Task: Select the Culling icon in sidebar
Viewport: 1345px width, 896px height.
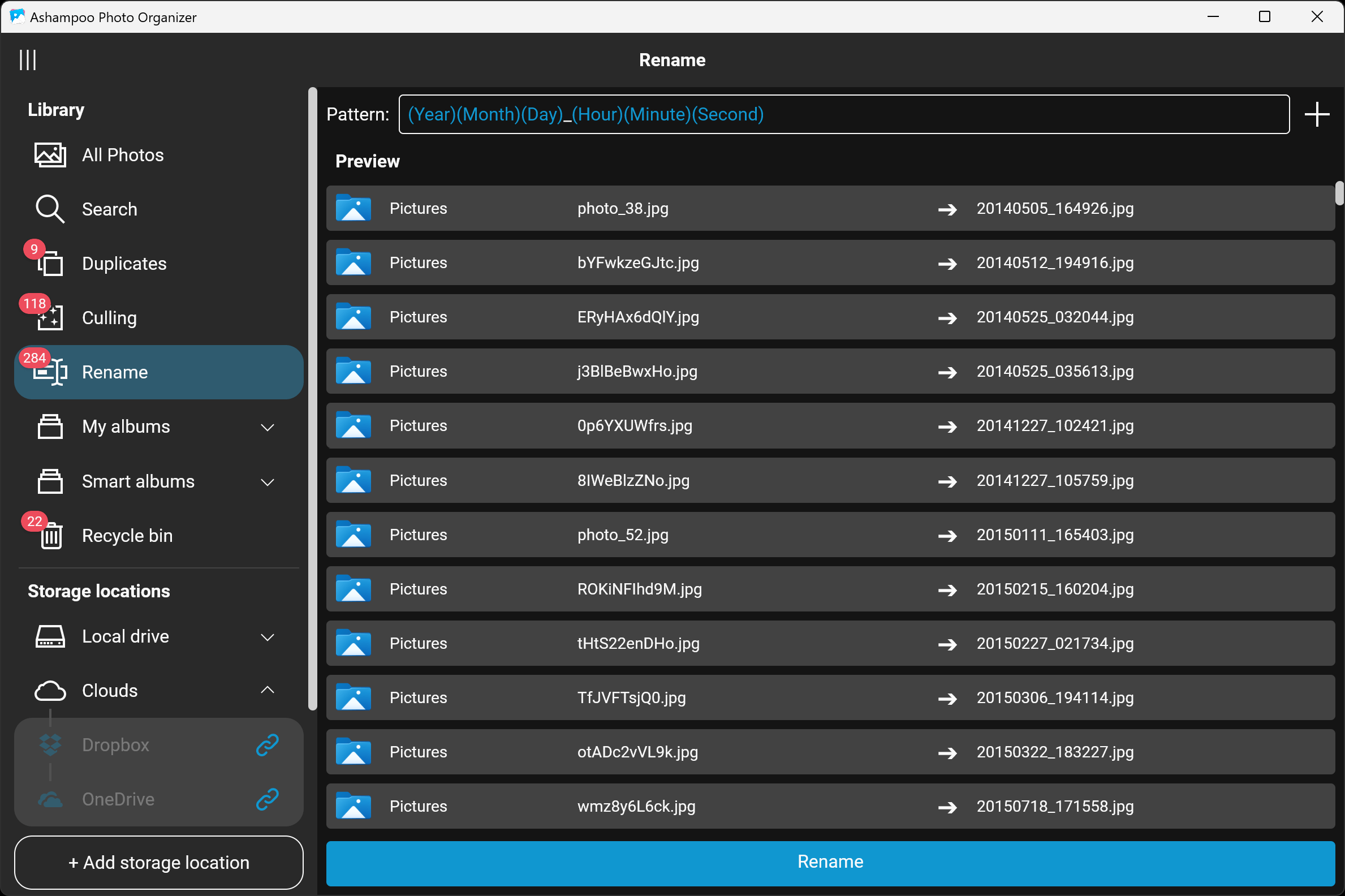Action: (49, 318)
